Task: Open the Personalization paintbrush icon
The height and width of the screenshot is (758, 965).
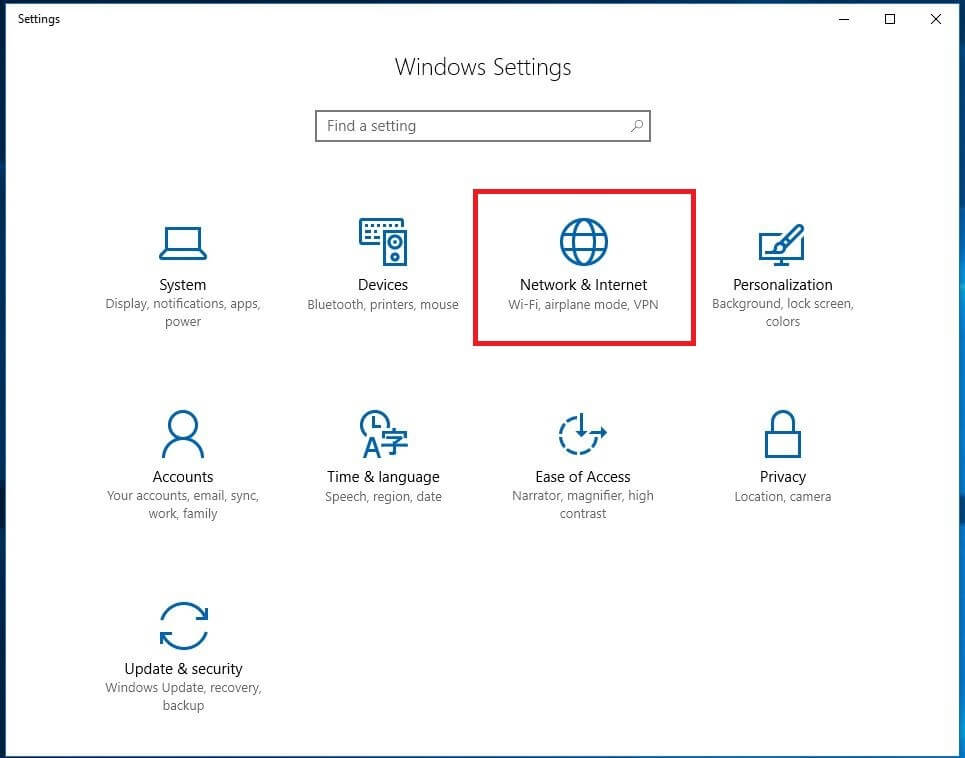Action: click(782, 244)
